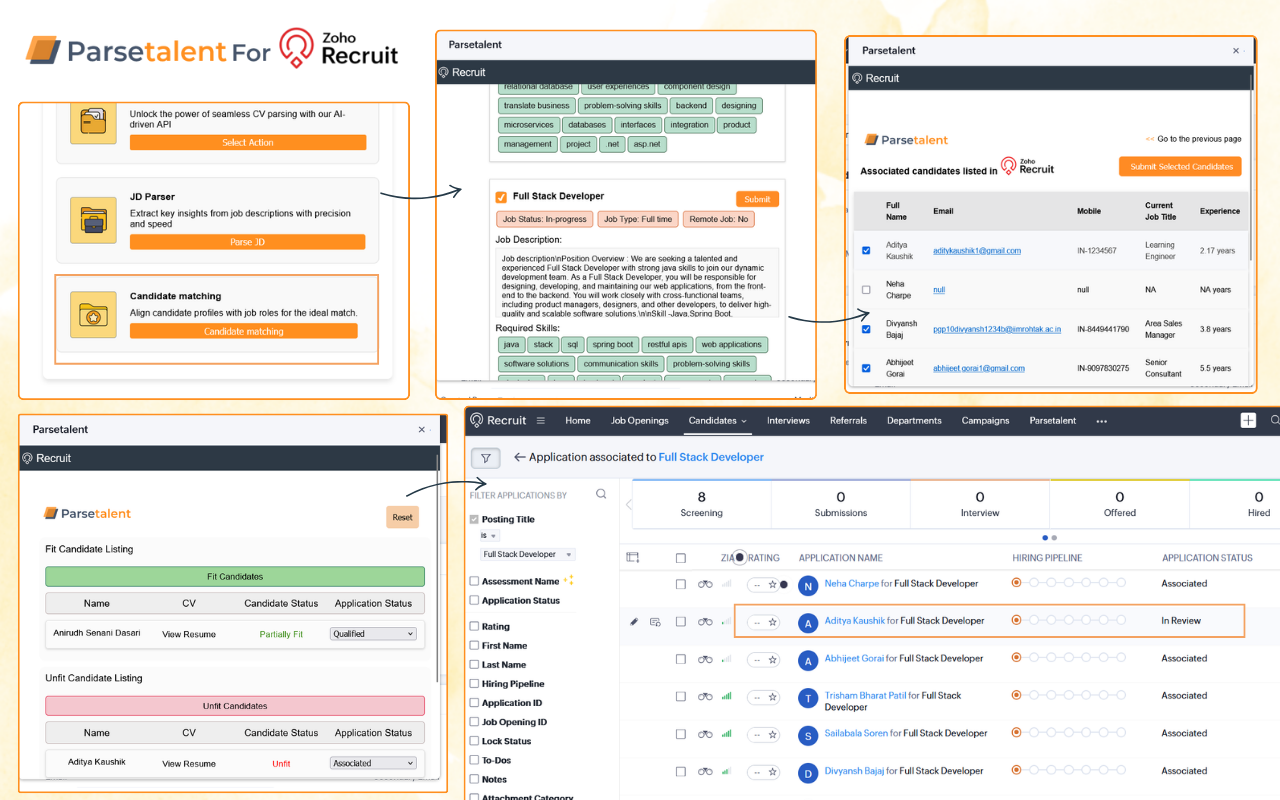Enable the Application Status filter checkbox
The height and width of the screenshot is (800, 1280).
pyautogui.click(x=474, y=600)
